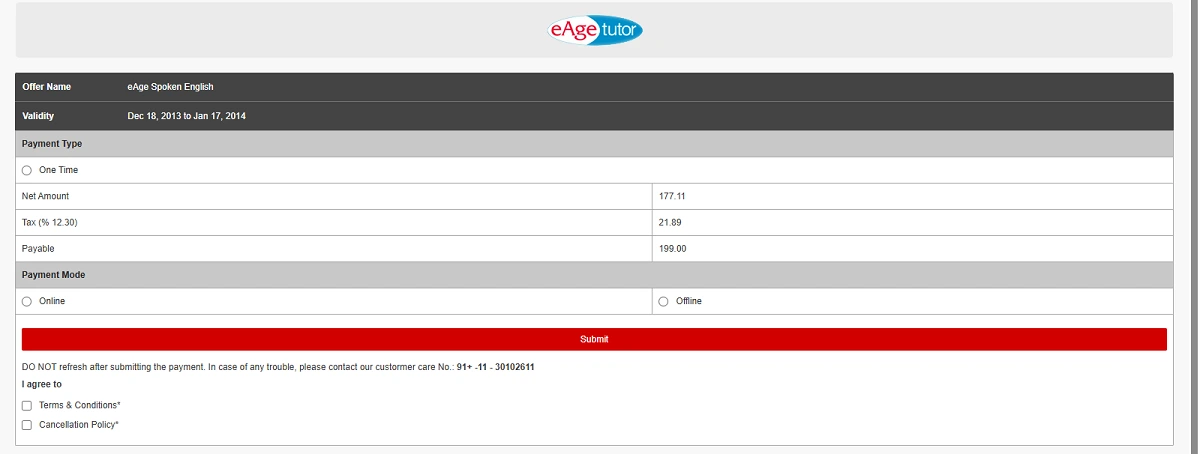
Task: Click the "I agree to" heading
Action: tap(42, 384)
